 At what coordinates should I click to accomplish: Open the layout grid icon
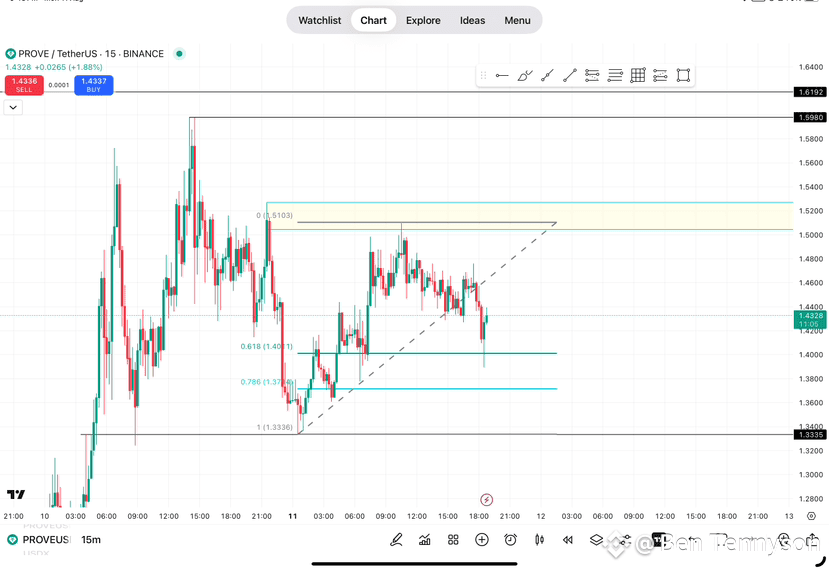(453, 540)
